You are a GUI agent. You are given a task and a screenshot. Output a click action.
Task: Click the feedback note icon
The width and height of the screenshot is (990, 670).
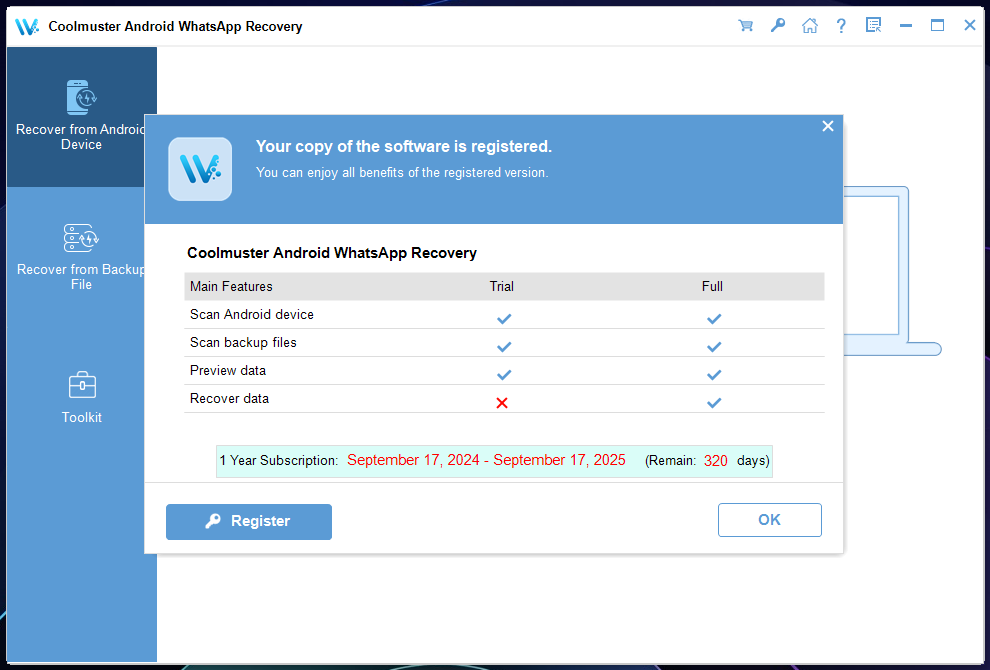(873, 26)
